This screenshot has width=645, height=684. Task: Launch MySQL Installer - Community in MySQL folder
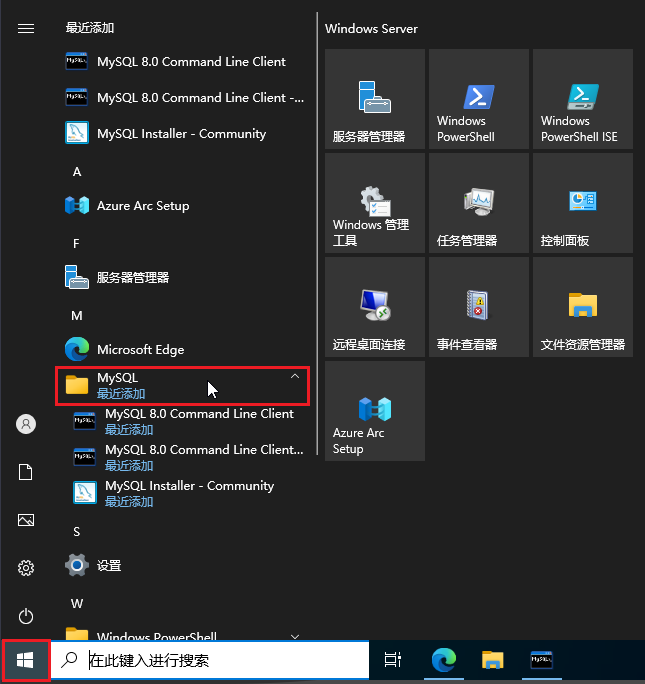182,493
